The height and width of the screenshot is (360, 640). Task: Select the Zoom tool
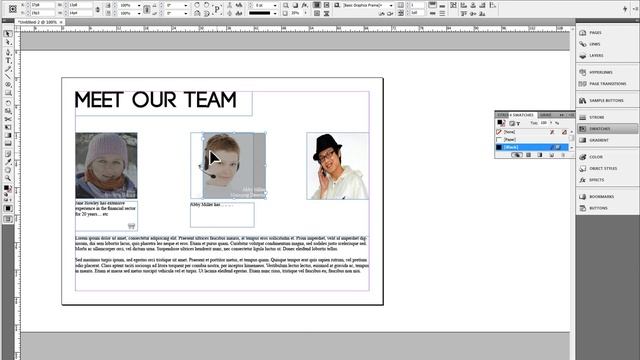8,178
